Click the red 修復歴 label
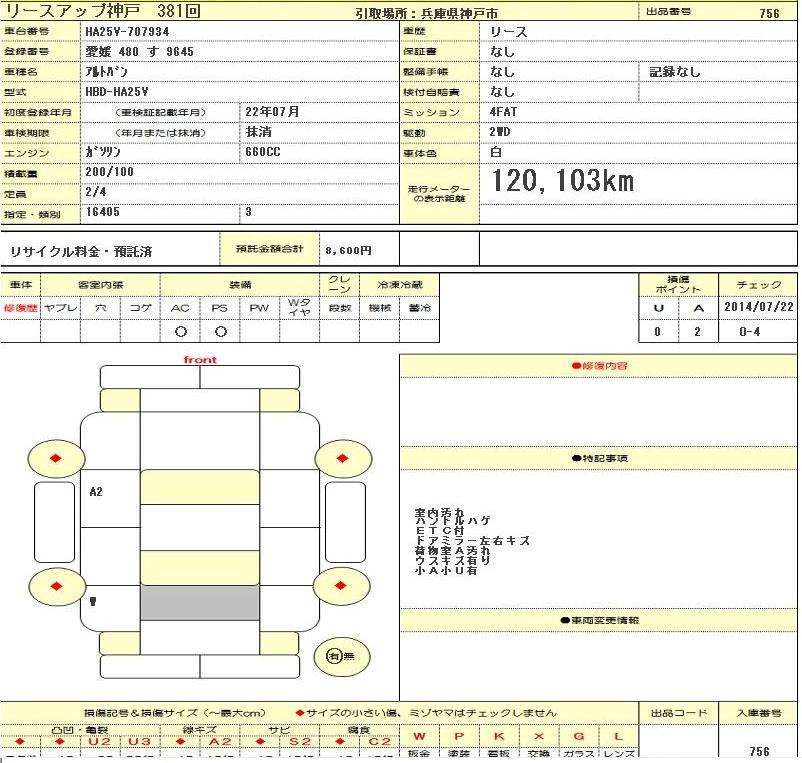This screenshot has height=763, width=802. (x=20, y=308)
